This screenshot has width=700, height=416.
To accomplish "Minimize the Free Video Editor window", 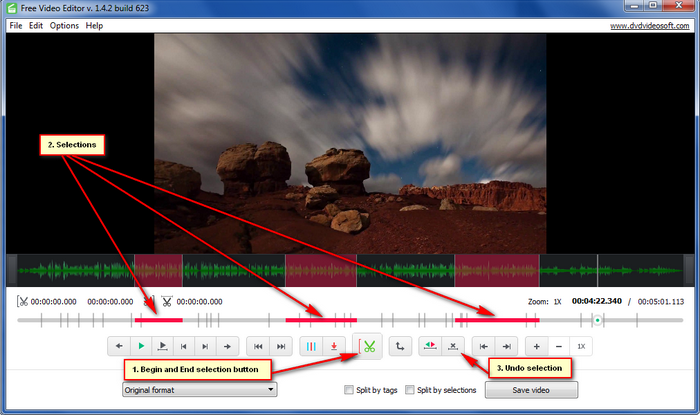I will pyautogui.click(x=634, y=5).
